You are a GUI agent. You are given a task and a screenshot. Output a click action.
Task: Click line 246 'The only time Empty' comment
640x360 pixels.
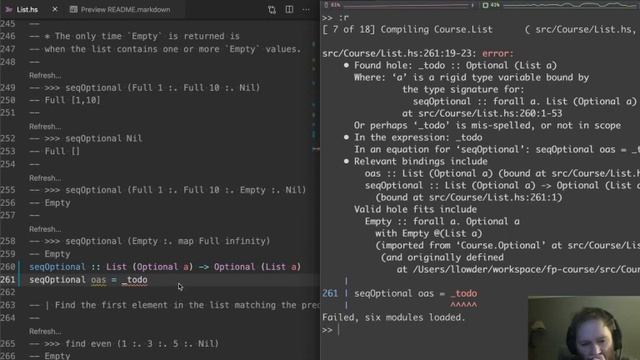(134, 36)
